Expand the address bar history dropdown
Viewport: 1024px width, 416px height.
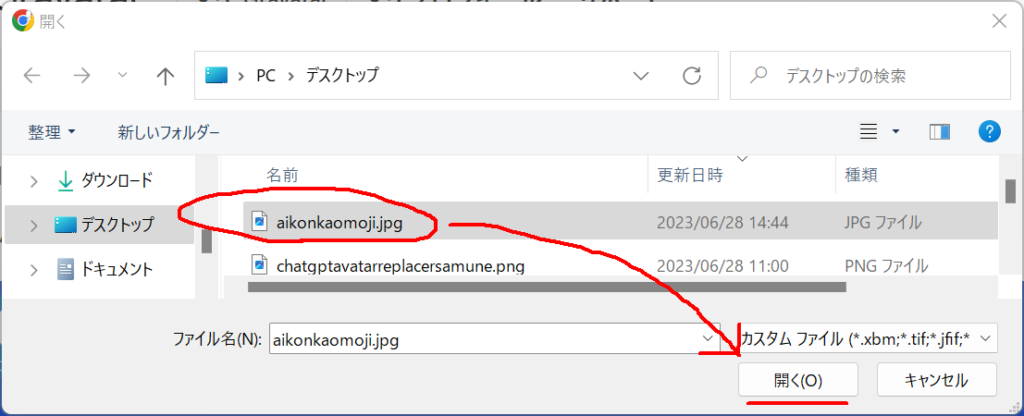pyautogui.click(x=642, y=76)
